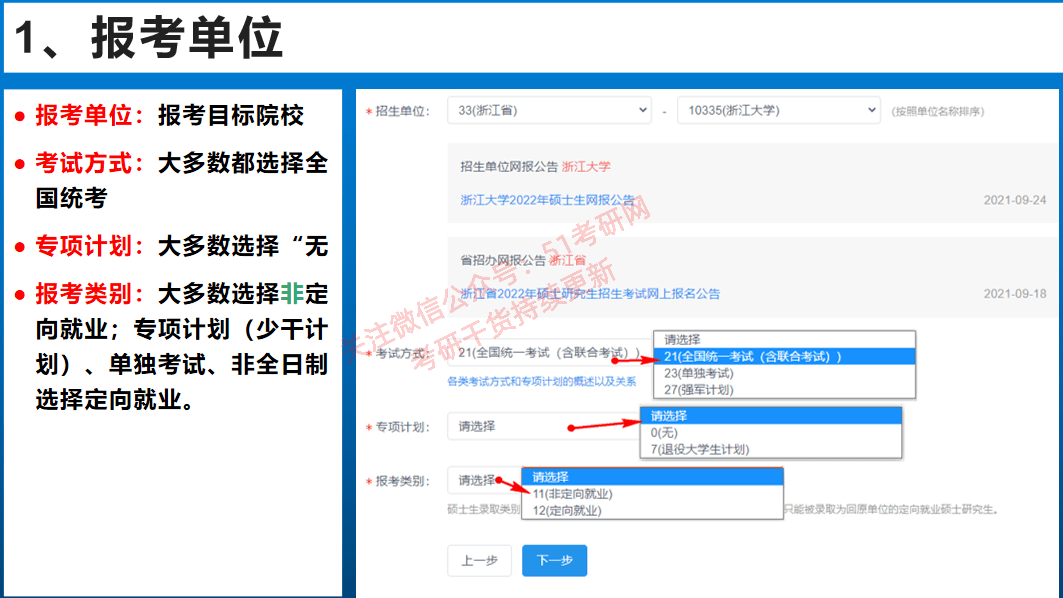Click the 考试方式 bullet text

182,180
